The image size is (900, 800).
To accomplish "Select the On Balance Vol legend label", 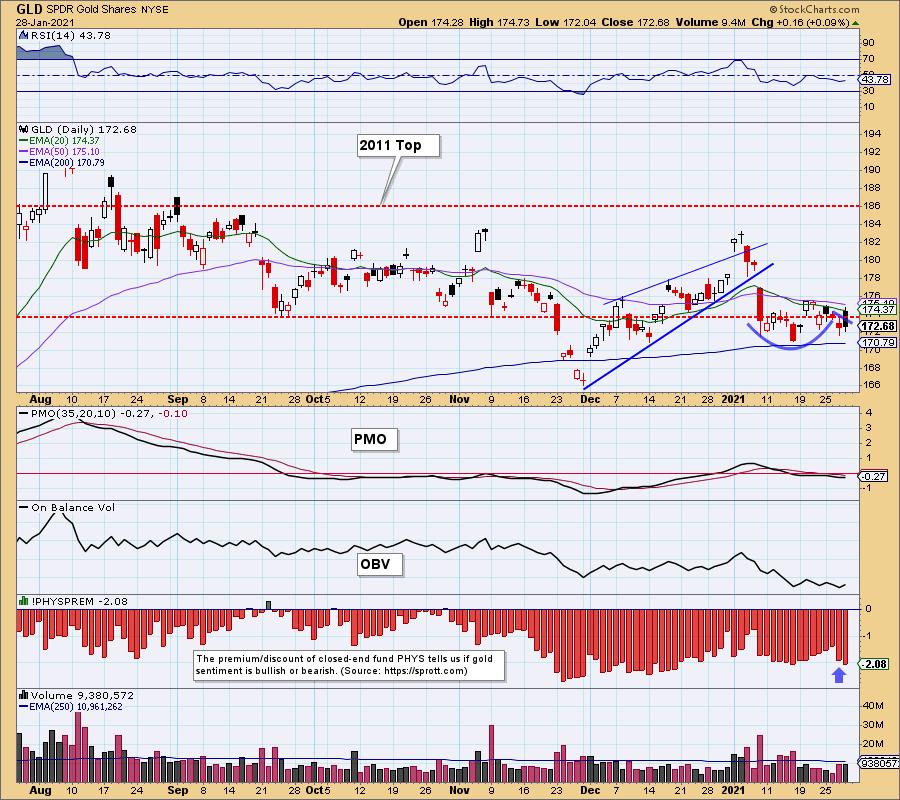I will click(x=67, y=507).
